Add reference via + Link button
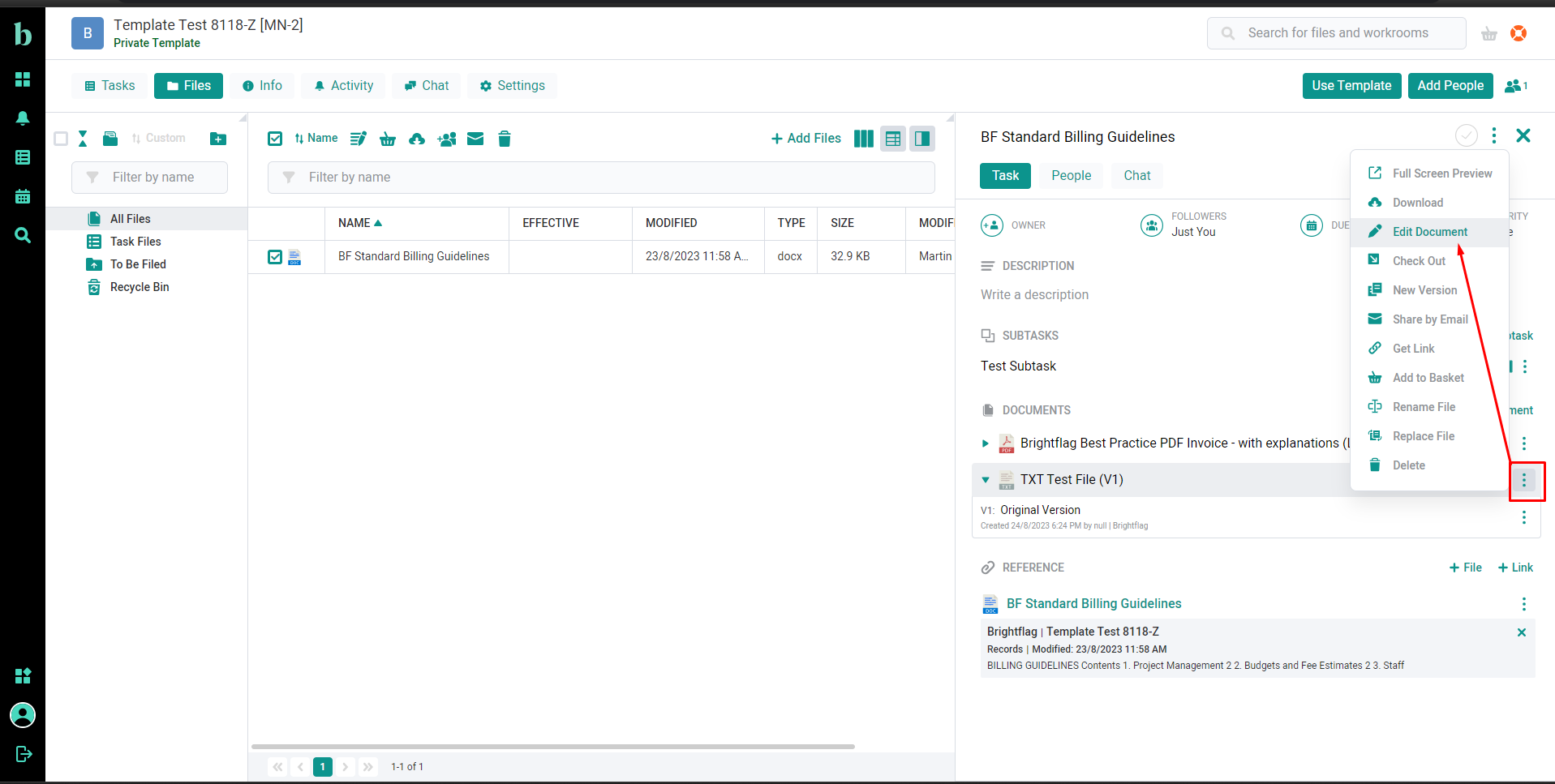This screenshot has height=784, width=1555. [1515, 568]
